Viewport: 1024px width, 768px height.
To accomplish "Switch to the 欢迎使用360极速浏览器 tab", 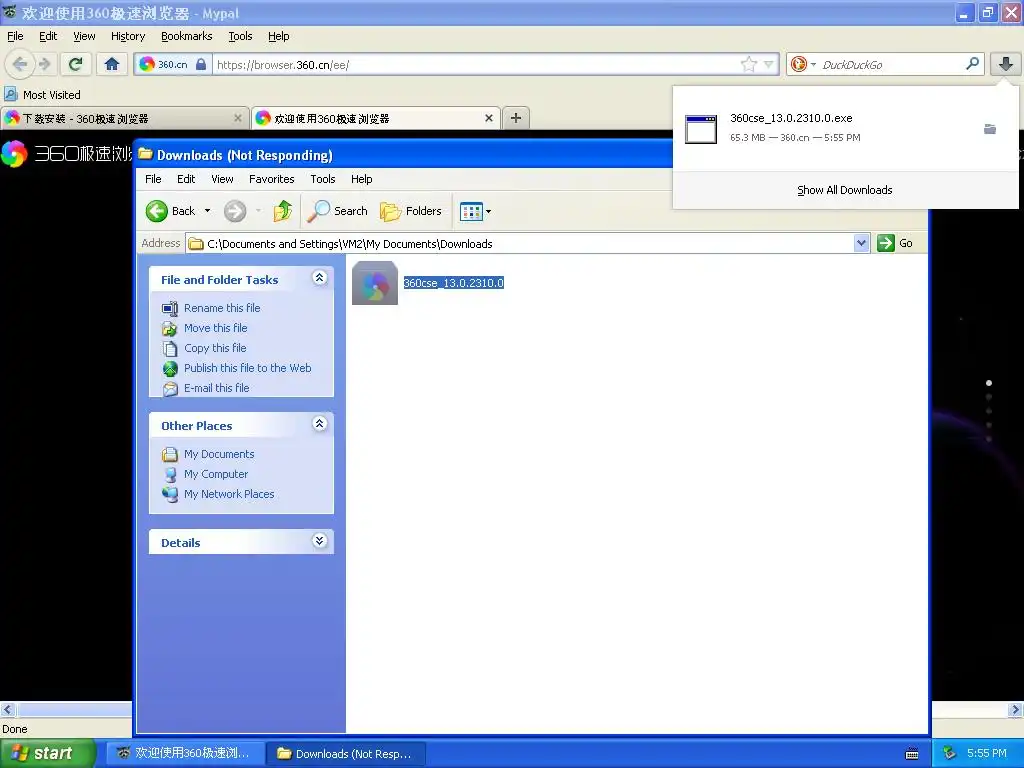I will [x=376, y=118].
